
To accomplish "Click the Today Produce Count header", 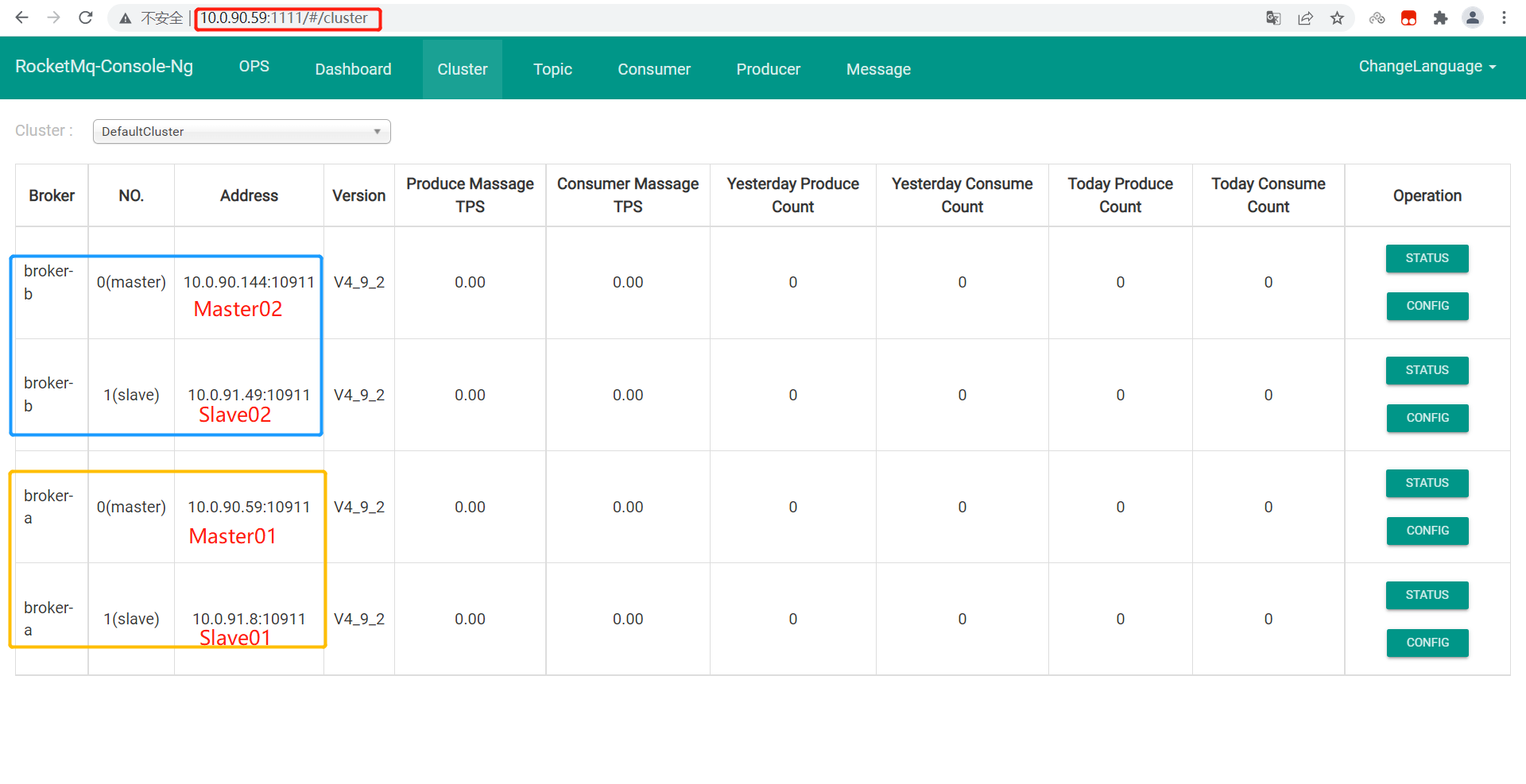I will (x=1120, y=195).
